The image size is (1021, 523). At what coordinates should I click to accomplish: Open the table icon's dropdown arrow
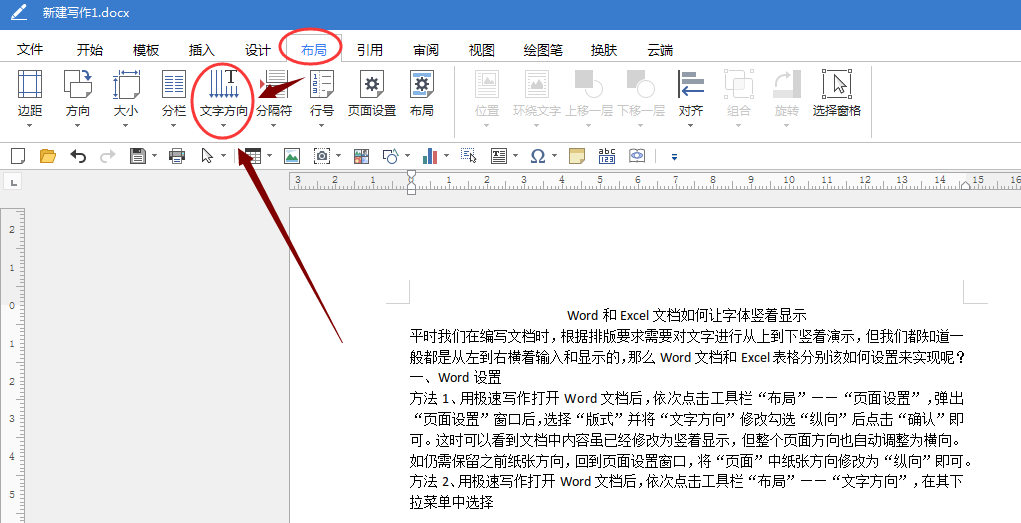click(x=270, y=156)
